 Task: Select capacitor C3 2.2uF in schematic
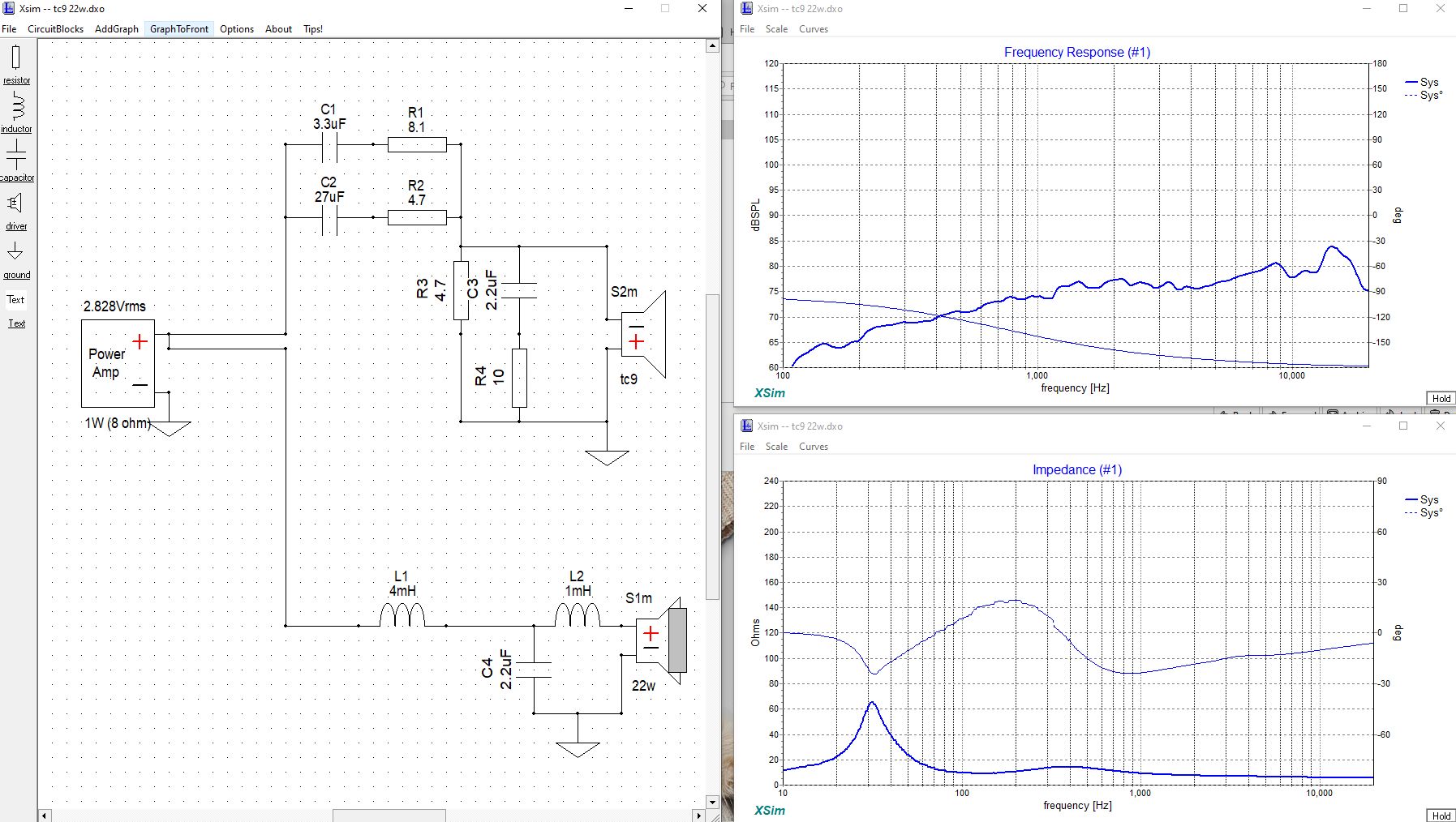(519, 290)
